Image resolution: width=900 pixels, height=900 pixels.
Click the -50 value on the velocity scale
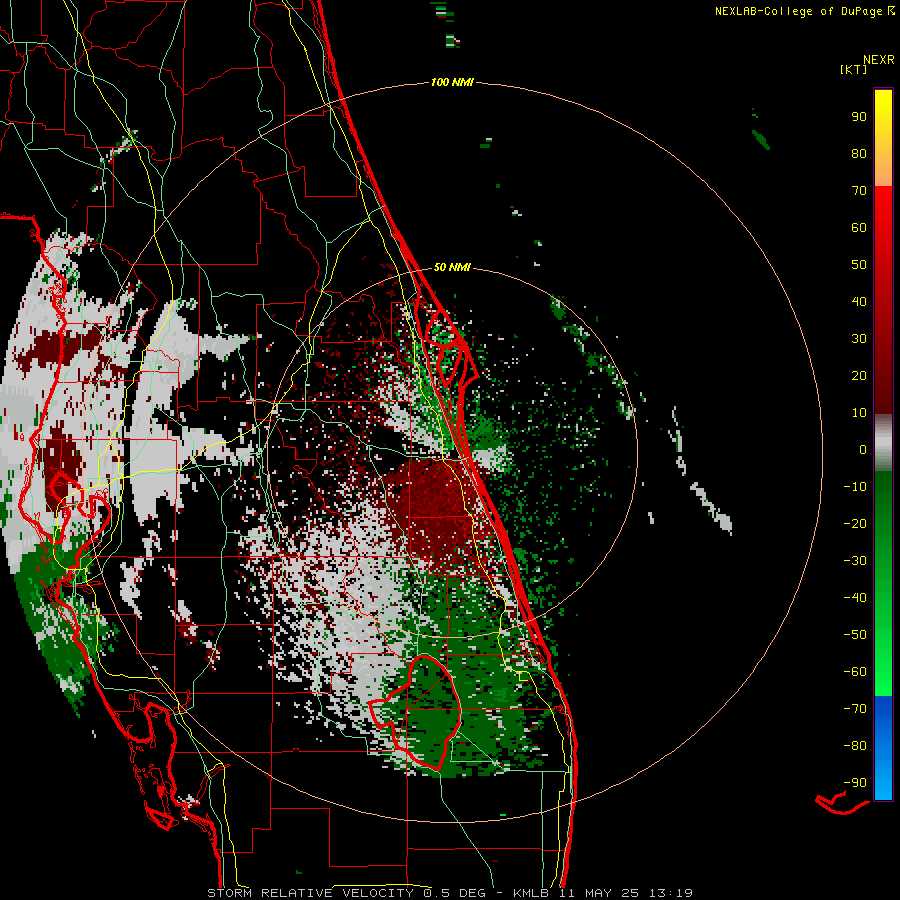(855, 635)
